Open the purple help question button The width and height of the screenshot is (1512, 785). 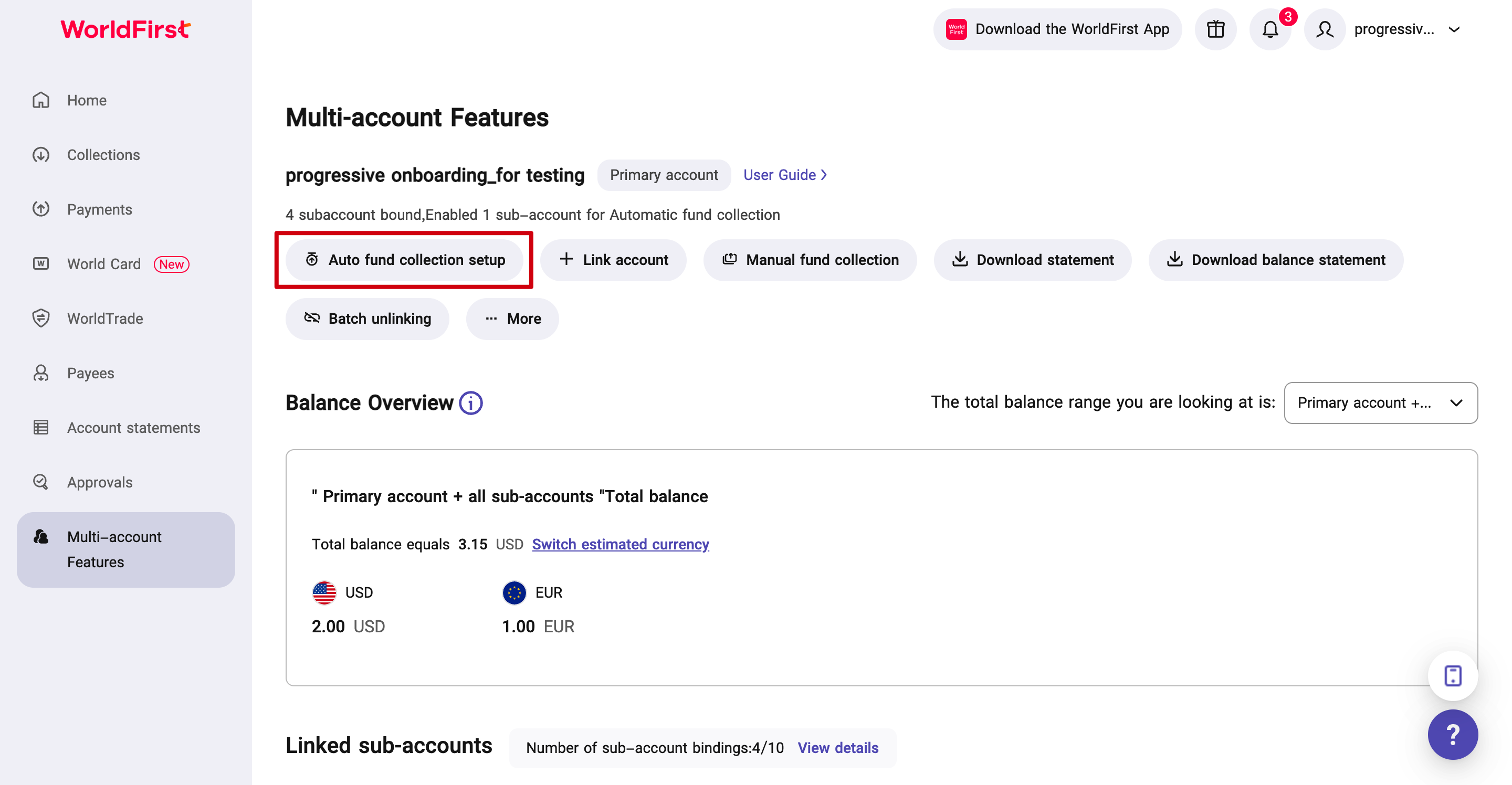pos(1452,735)
